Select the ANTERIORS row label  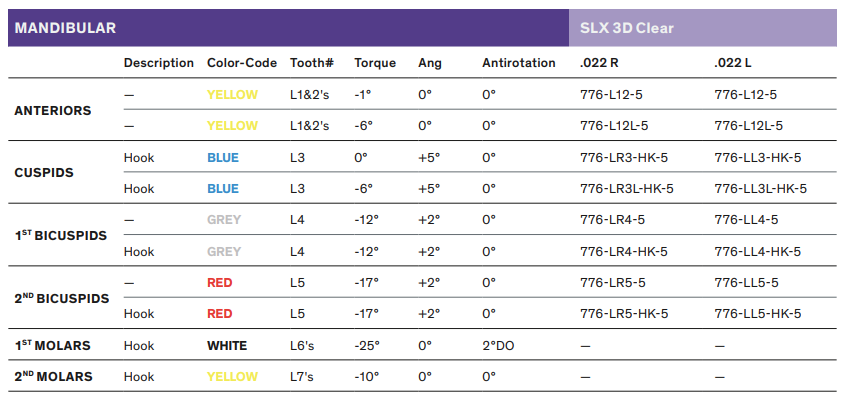(53, 110)
